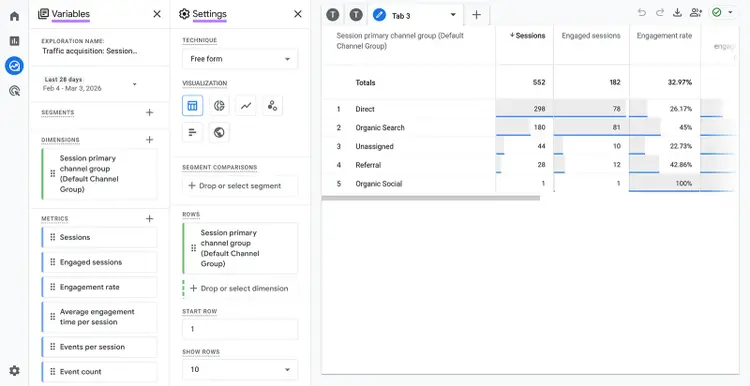Viewport: 750px width, 386px height.
Task: Select Average engagement time per session metric
Action: [x=99, y=317]
